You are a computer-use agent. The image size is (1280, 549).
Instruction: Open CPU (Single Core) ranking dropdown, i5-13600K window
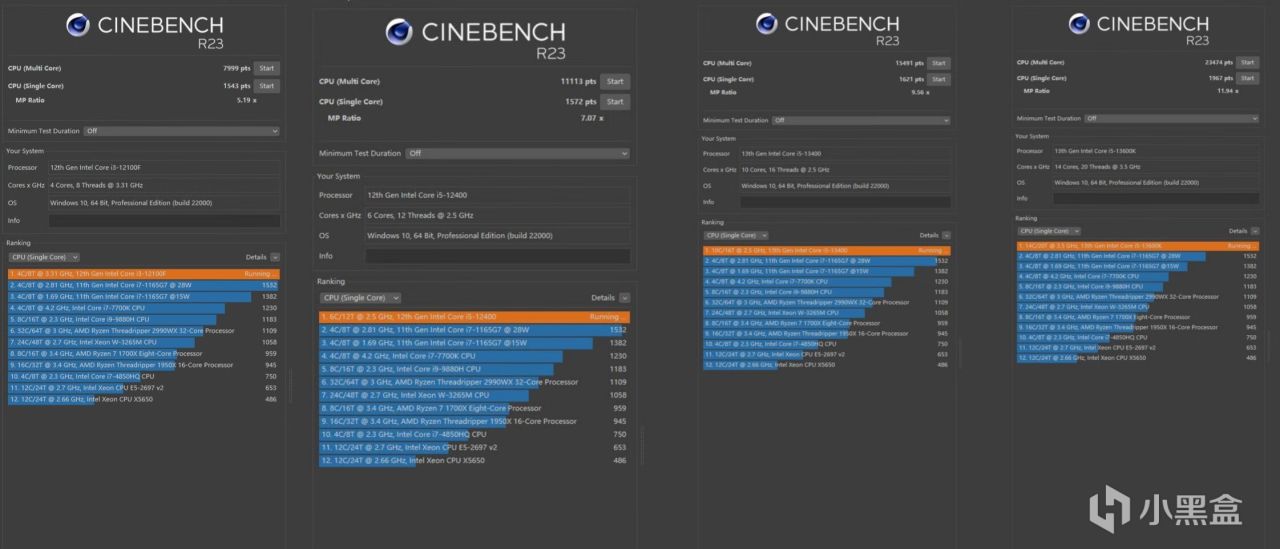pos(1049,231)
